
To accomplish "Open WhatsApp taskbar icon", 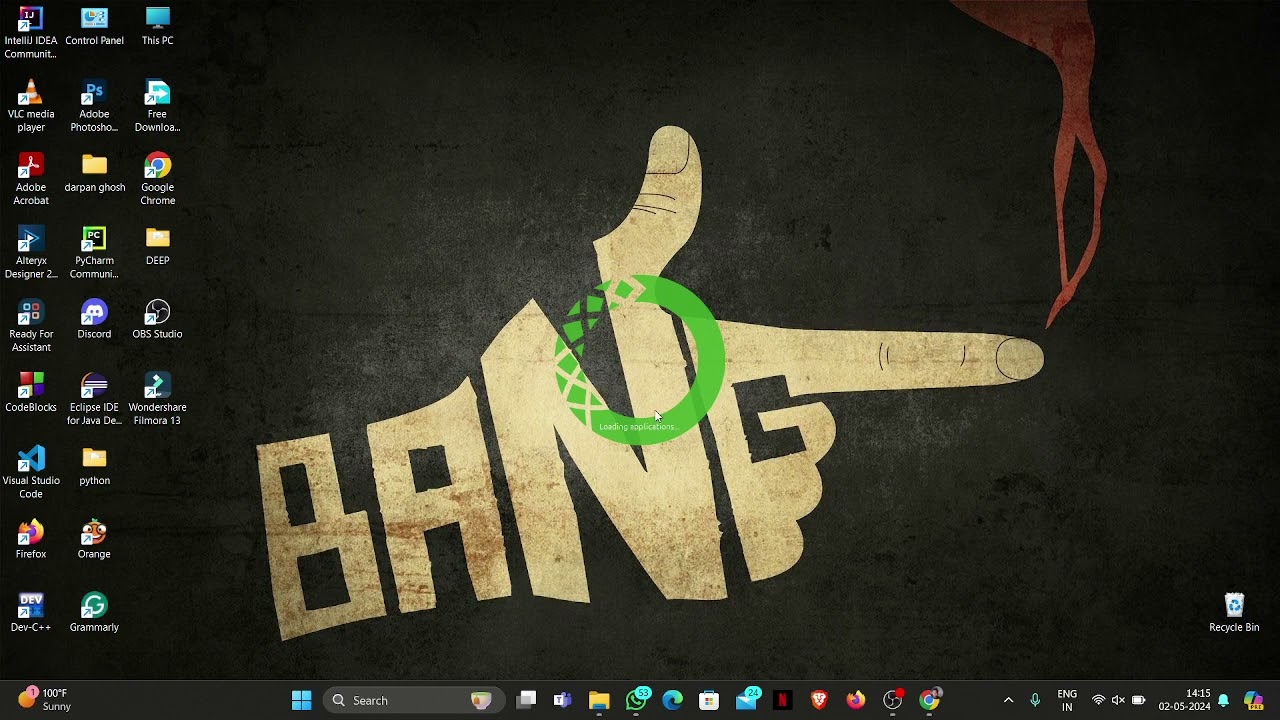I will (636, 700).
